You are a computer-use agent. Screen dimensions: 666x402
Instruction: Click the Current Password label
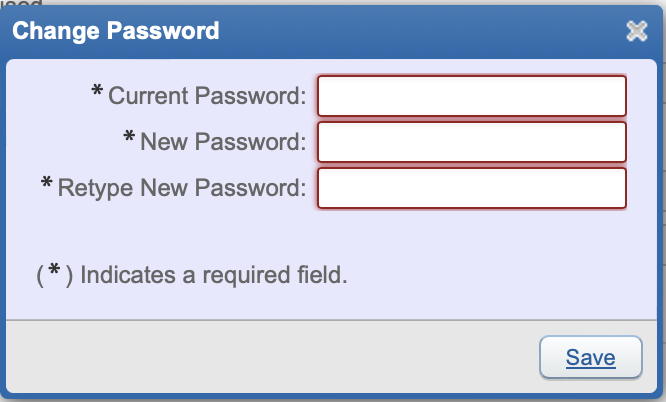(x=207, y=96)
